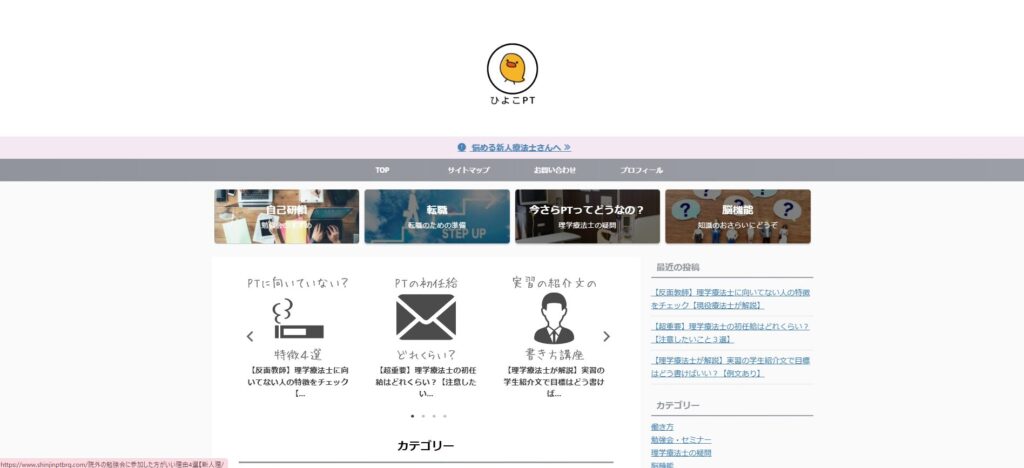Open sidebar recent post 【超重要】理学療法士の初任給
The width and height of the screenshot is (1024, 468).
click(730, 333)
